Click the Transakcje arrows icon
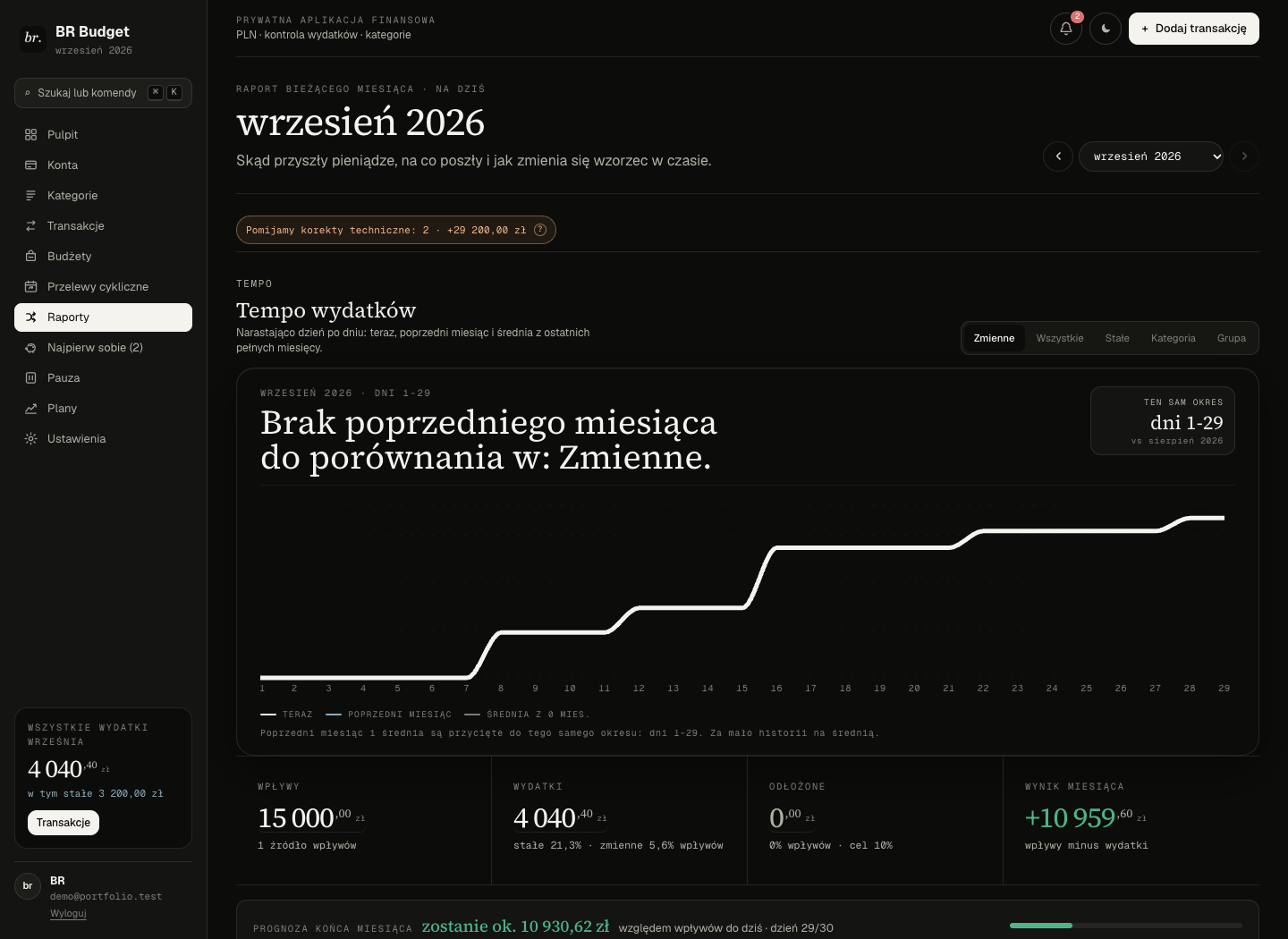This screenshot has height=939, width=1288. 30,226
